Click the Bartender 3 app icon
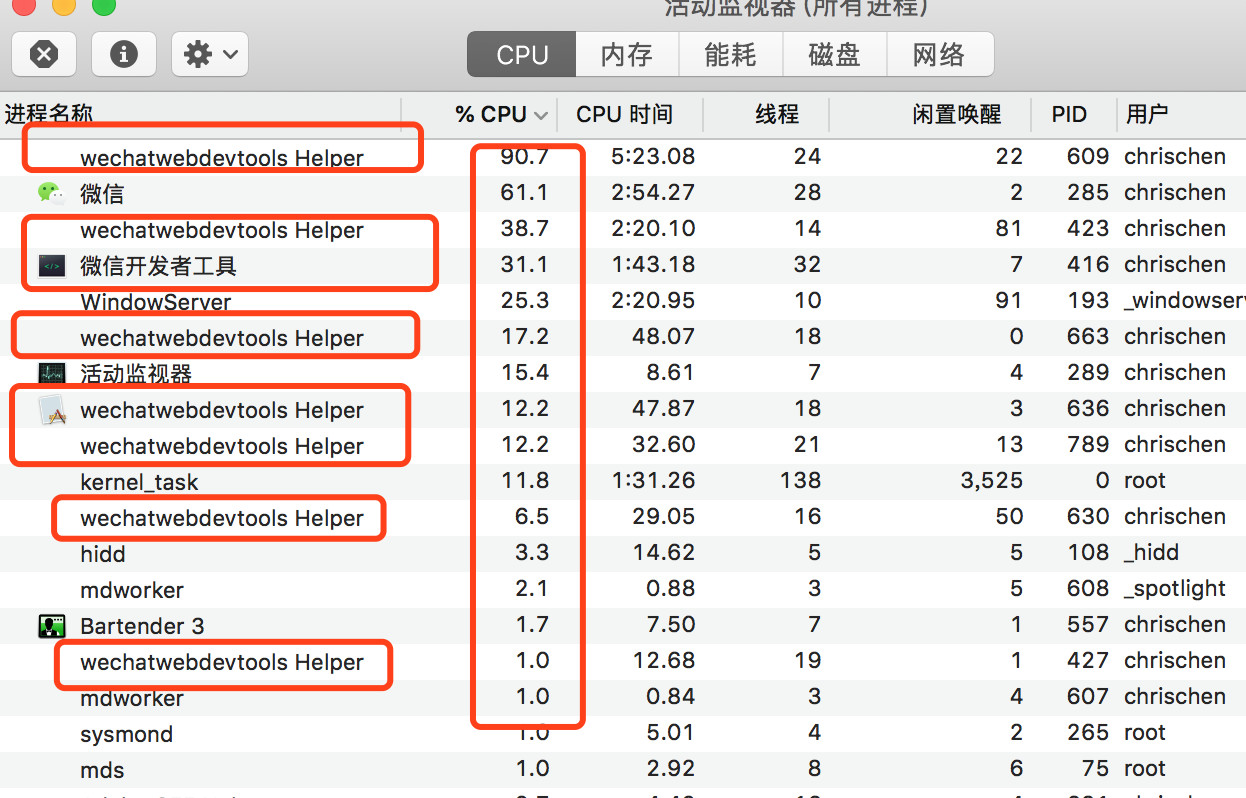 point(51,626)
